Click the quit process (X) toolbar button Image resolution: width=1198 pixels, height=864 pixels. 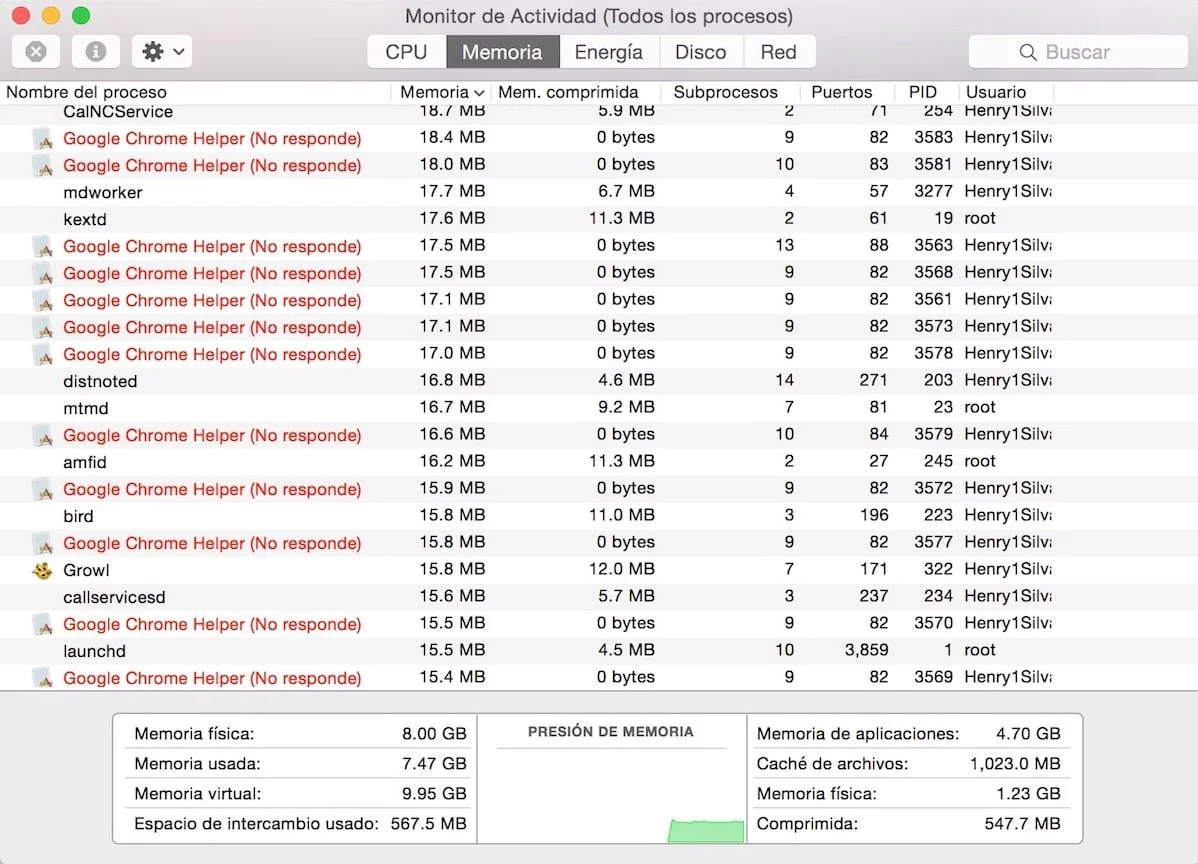(36, 52)
